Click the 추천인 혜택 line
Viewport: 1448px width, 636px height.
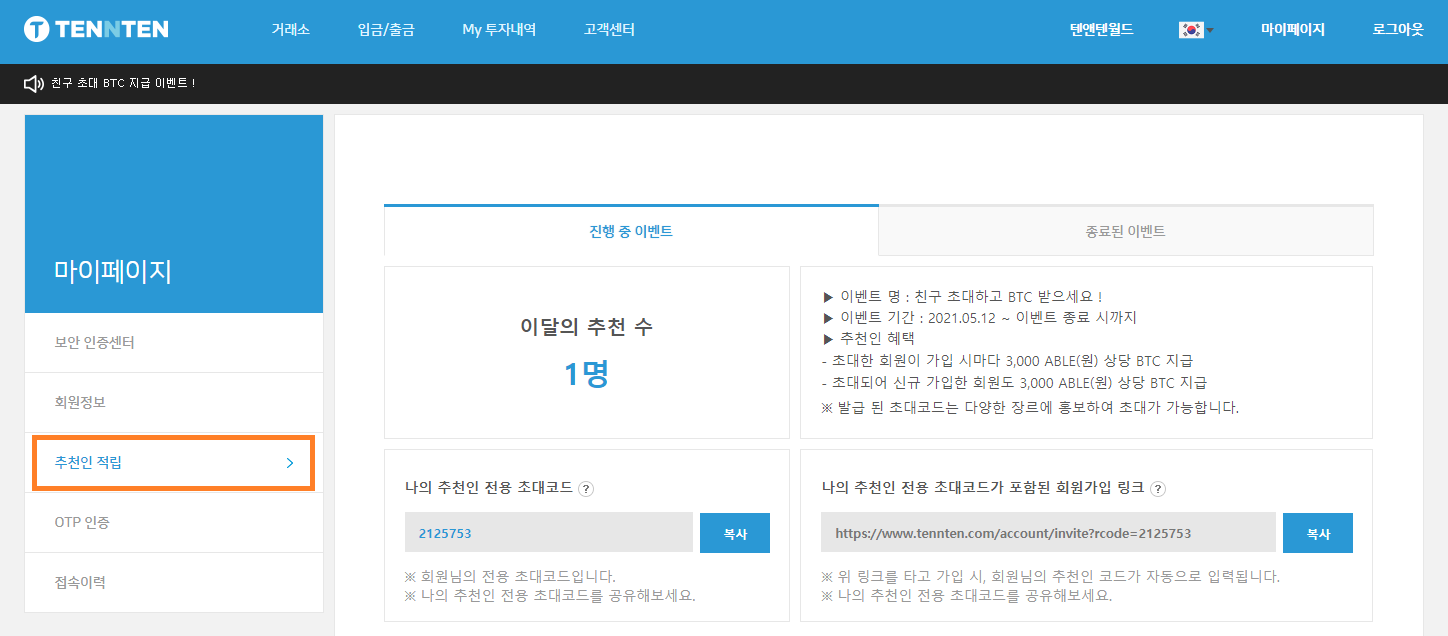[x=868, y=339]
